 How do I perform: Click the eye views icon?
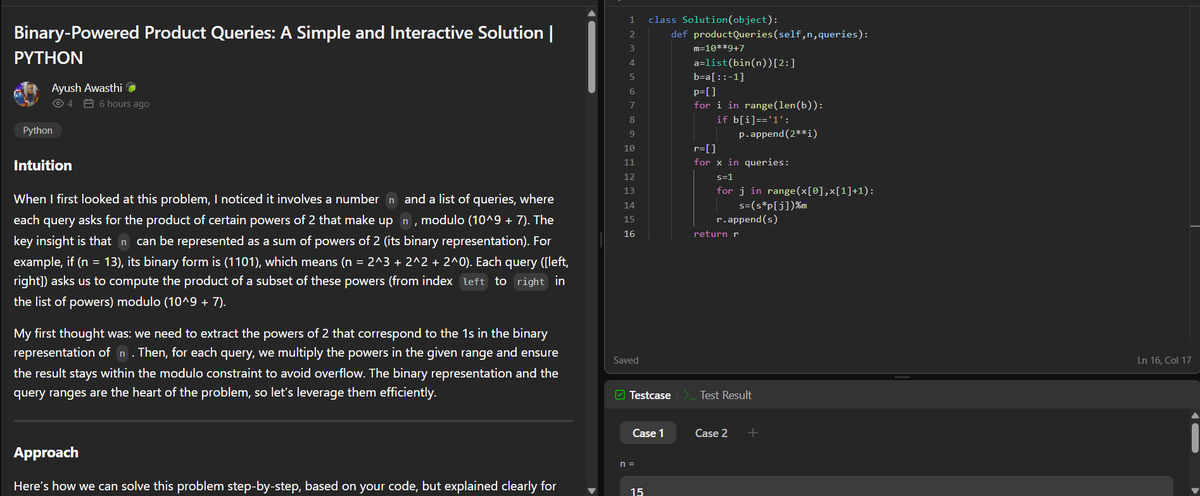(57, 104)
